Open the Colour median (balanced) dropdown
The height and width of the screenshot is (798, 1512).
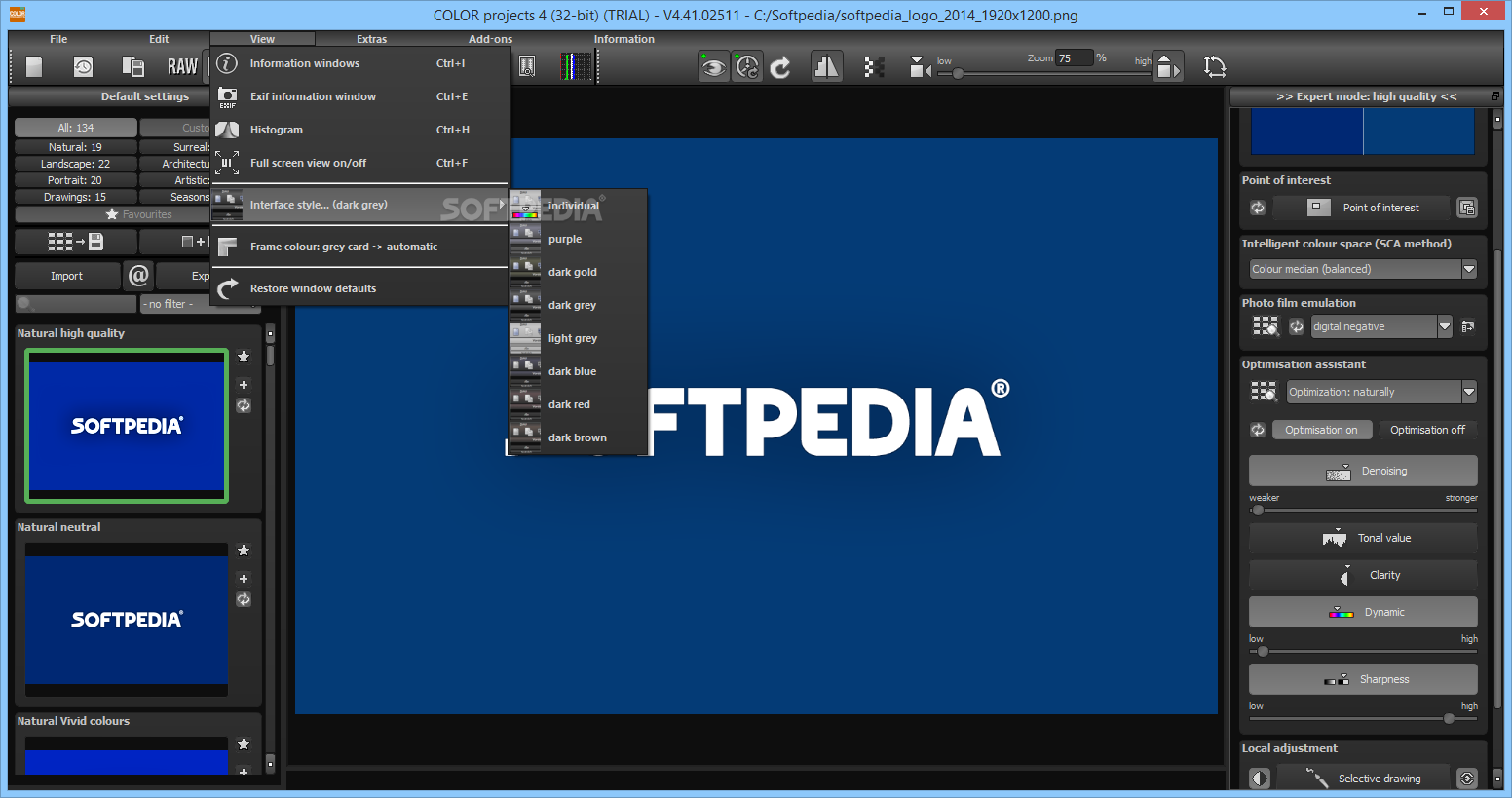(1363, 269)
